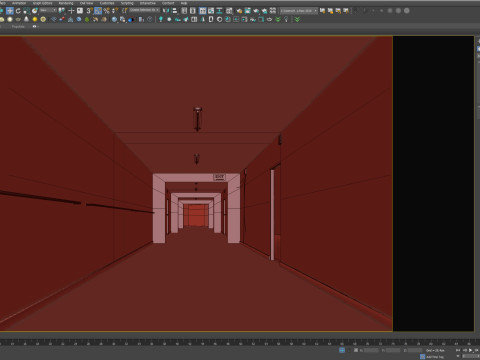Open the Customize menu
The width and height of the screenshot is (480, 360).
click(107, 3)
